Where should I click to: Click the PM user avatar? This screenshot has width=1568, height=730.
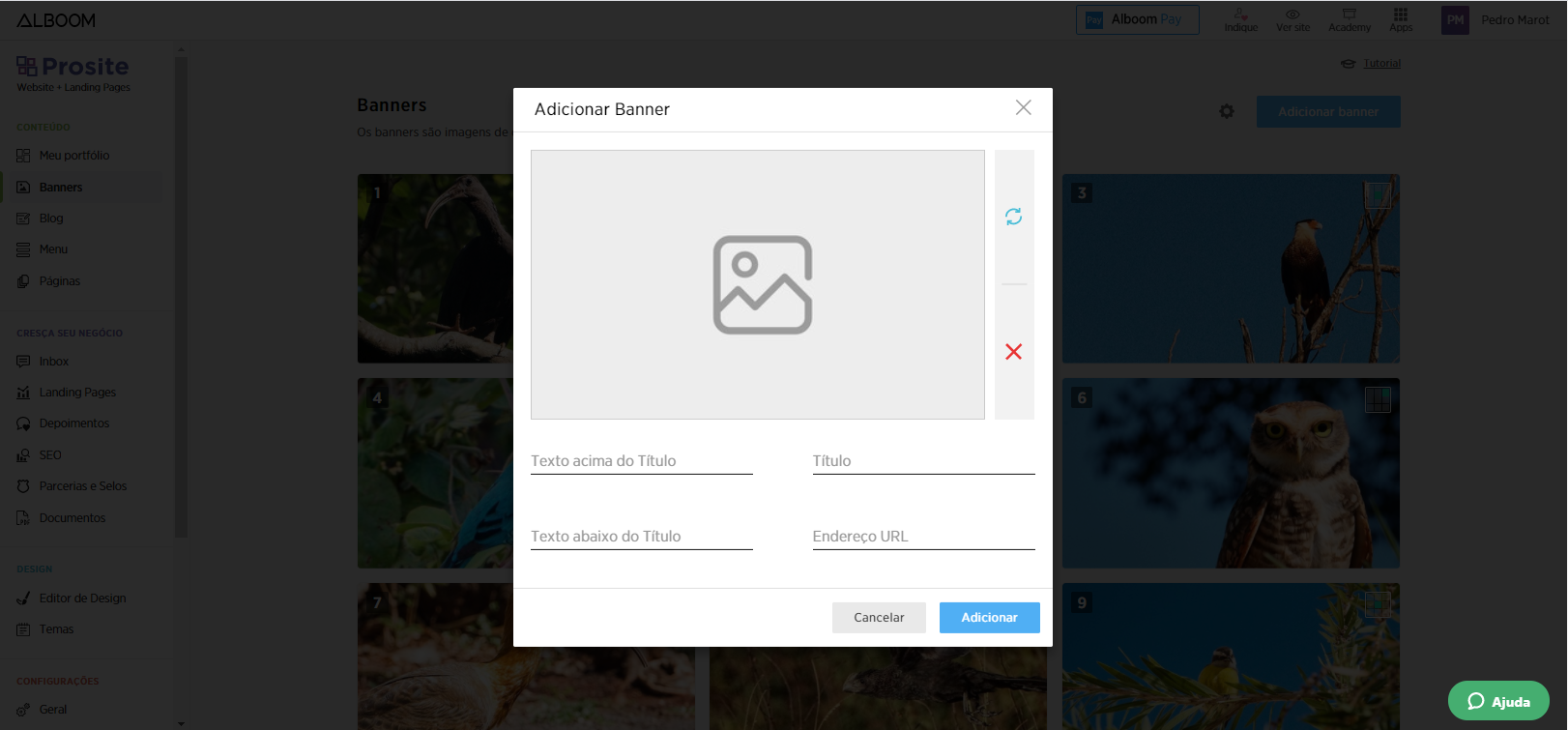[x=1455, y=19]
